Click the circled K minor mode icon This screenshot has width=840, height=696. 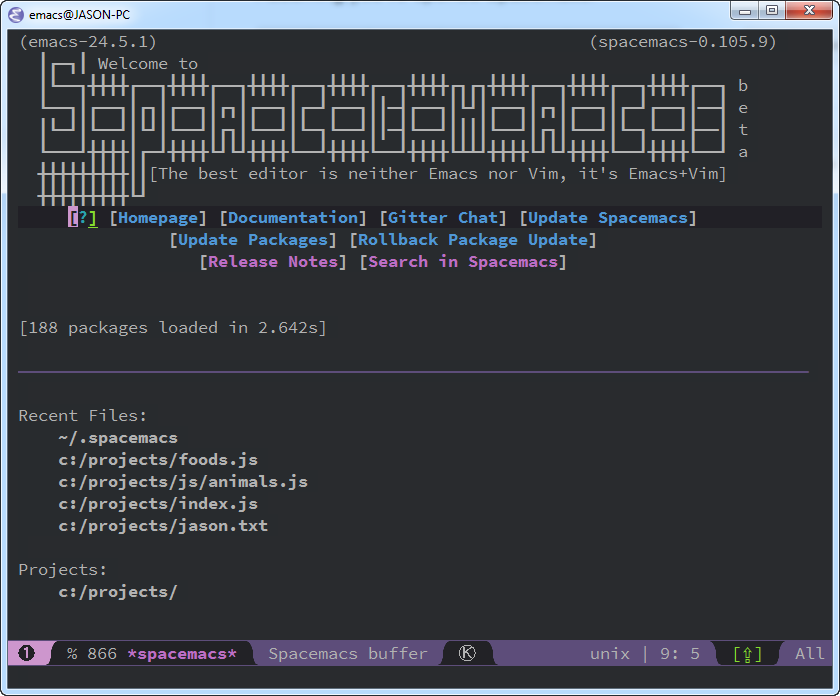pyautogui.click(x=467, y=653)
